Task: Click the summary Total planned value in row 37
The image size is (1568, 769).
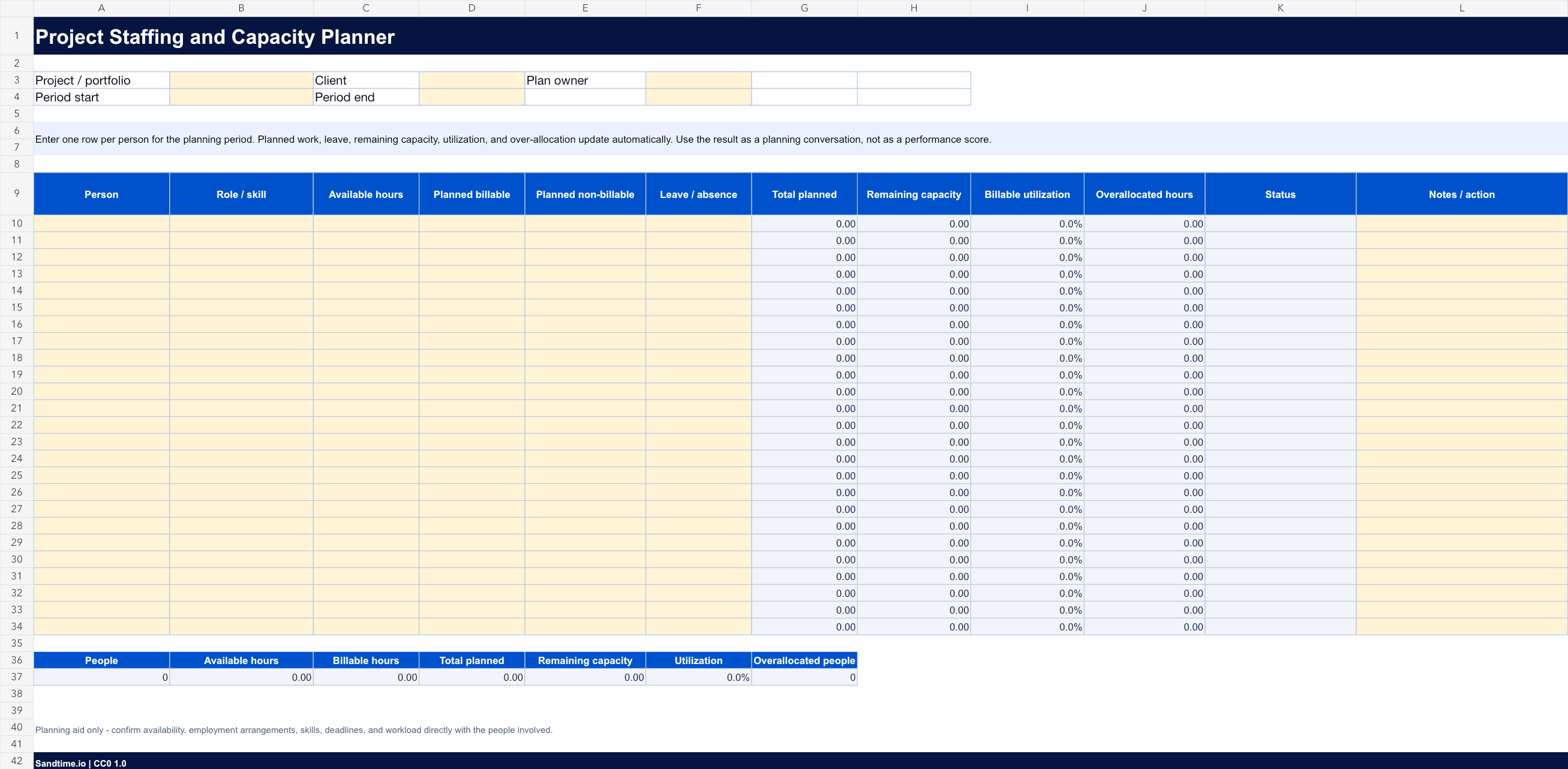Action: [471, 677]
